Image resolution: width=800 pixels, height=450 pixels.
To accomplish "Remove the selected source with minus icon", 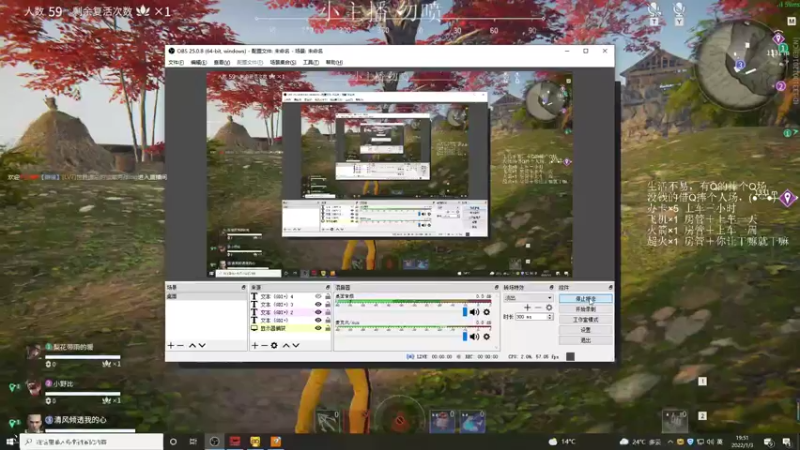I will [264, 345].
